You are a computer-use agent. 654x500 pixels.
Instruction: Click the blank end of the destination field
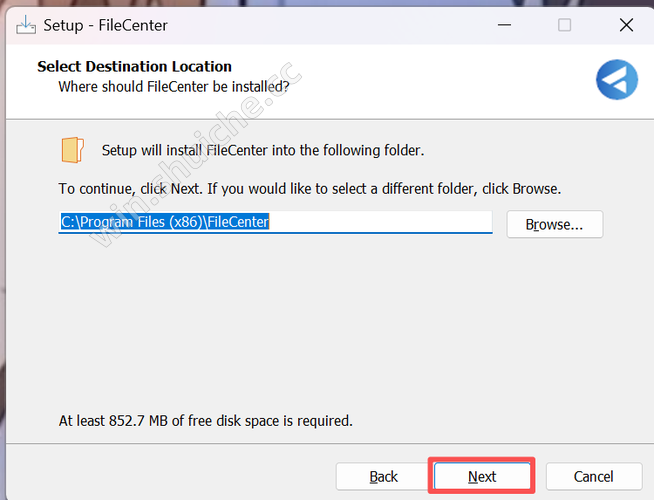point(400,222)
